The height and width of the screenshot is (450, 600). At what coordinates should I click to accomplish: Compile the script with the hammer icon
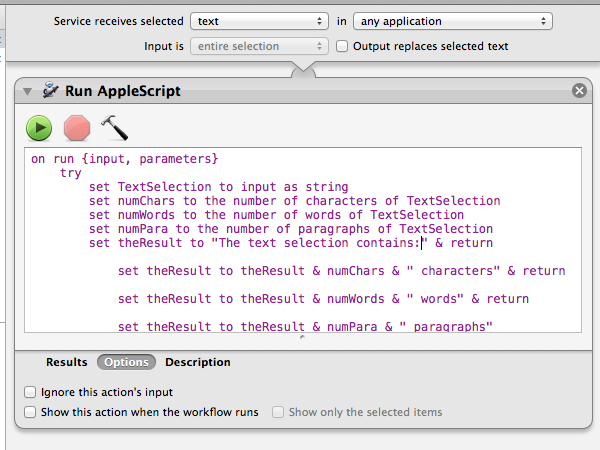[114, 128]
